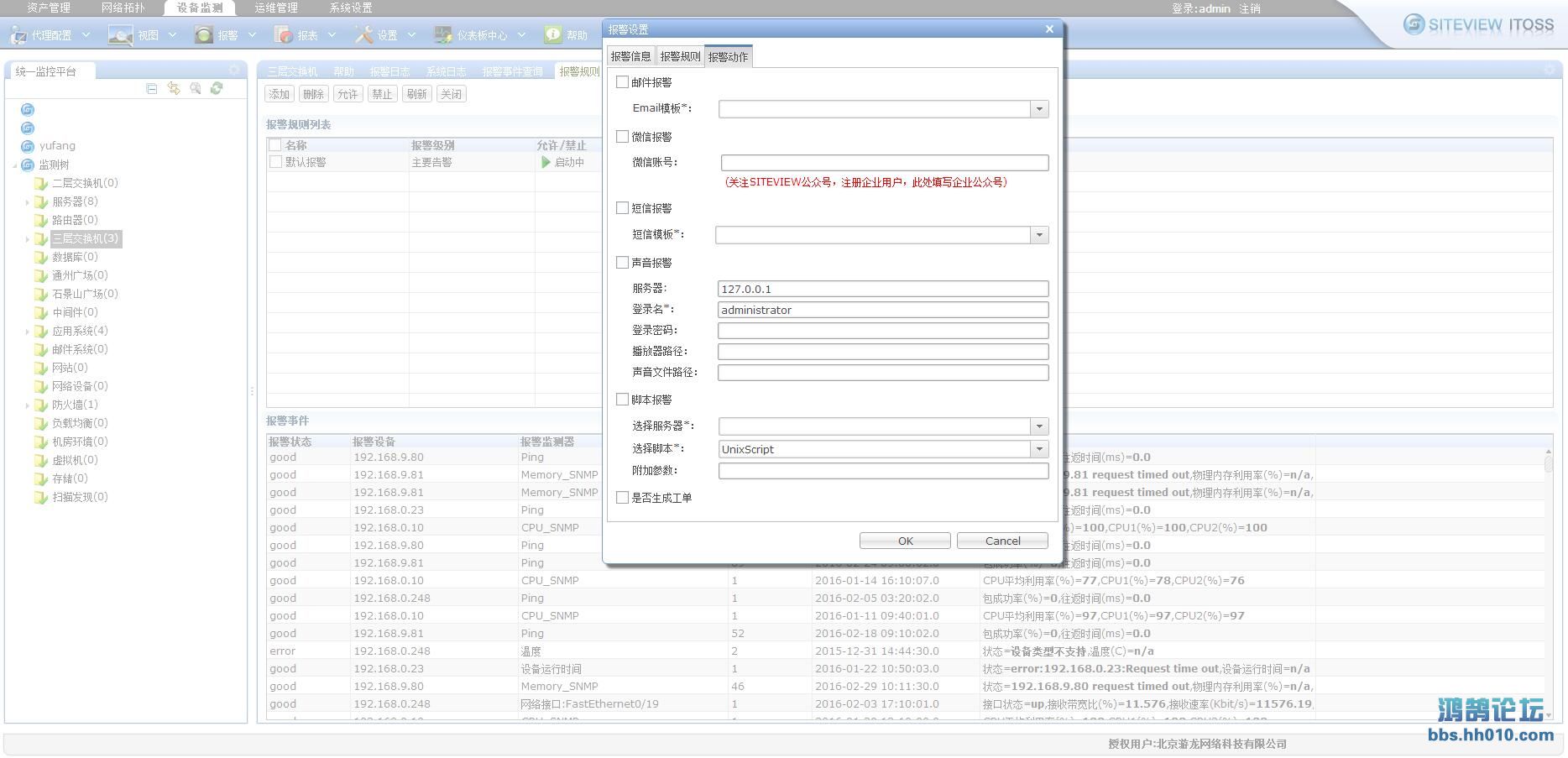Image resolution: width=1568 pixels, height=758 pixels.
Task: Click the 报警 alarm light icon
Action: [x=203, y=34]
